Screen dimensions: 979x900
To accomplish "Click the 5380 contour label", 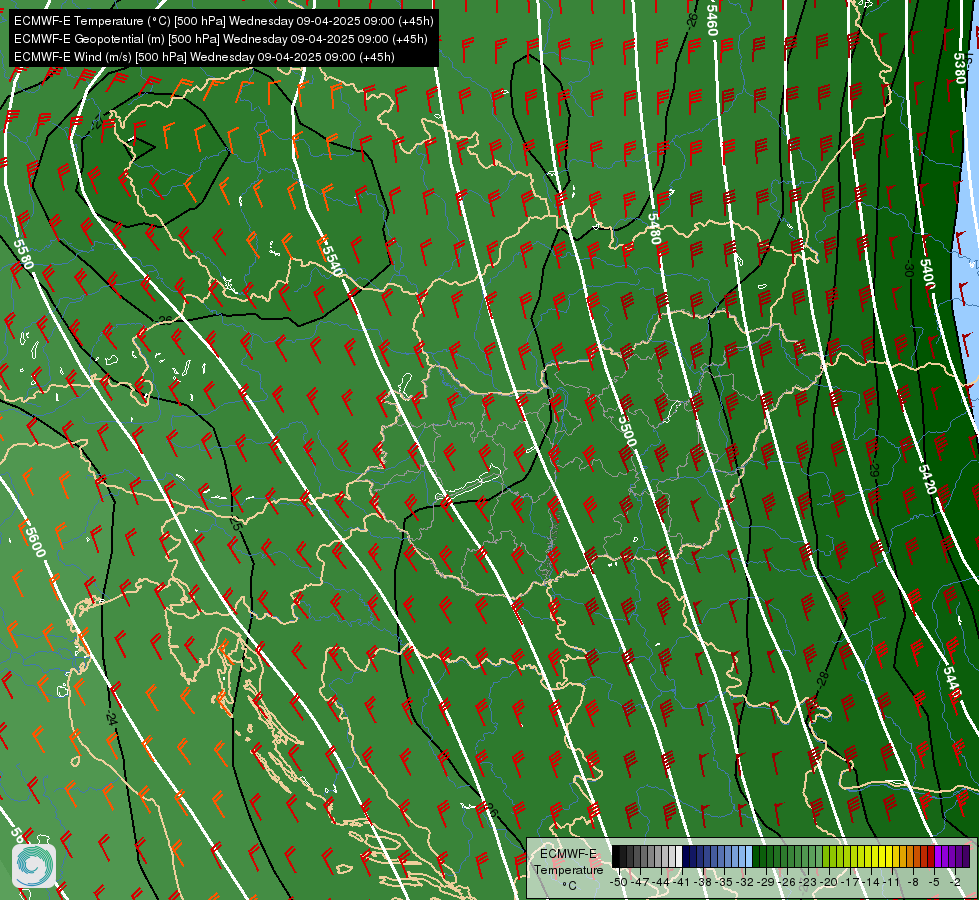I will 960,68.
